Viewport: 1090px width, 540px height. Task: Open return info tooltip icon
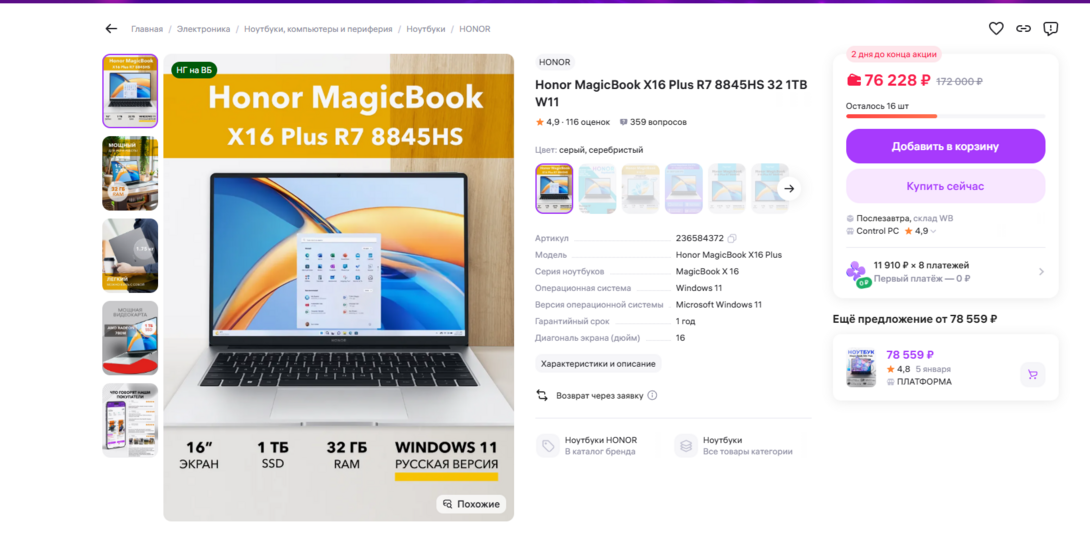[x=652, y=395]
